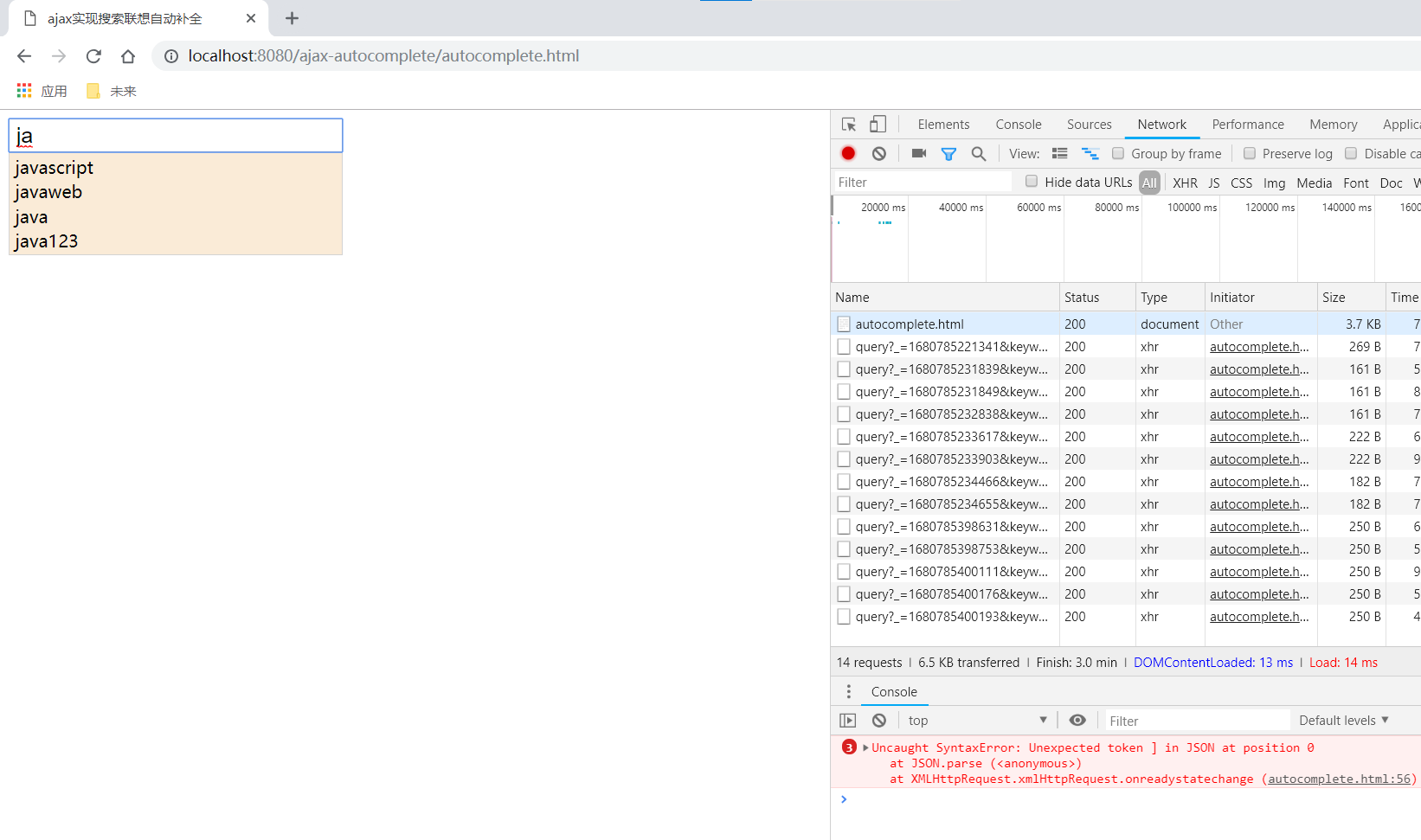This screenshot has width=1421, height=840.
Task: Close the ajax autocomplete tab
Action: (x=251, y=18)
